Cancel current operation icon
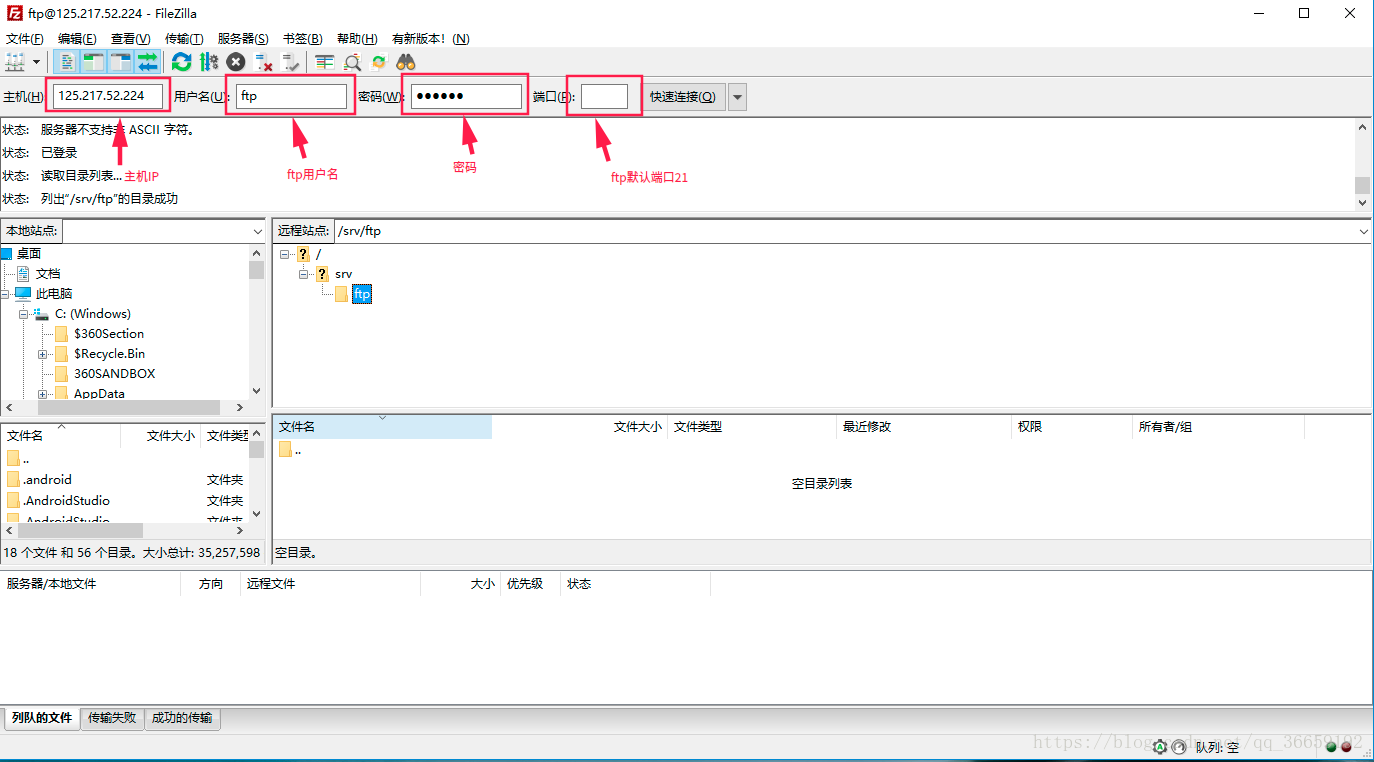The height and width of the screenshot is (762, 1374). pyautogui.click(x=236, y=62)
